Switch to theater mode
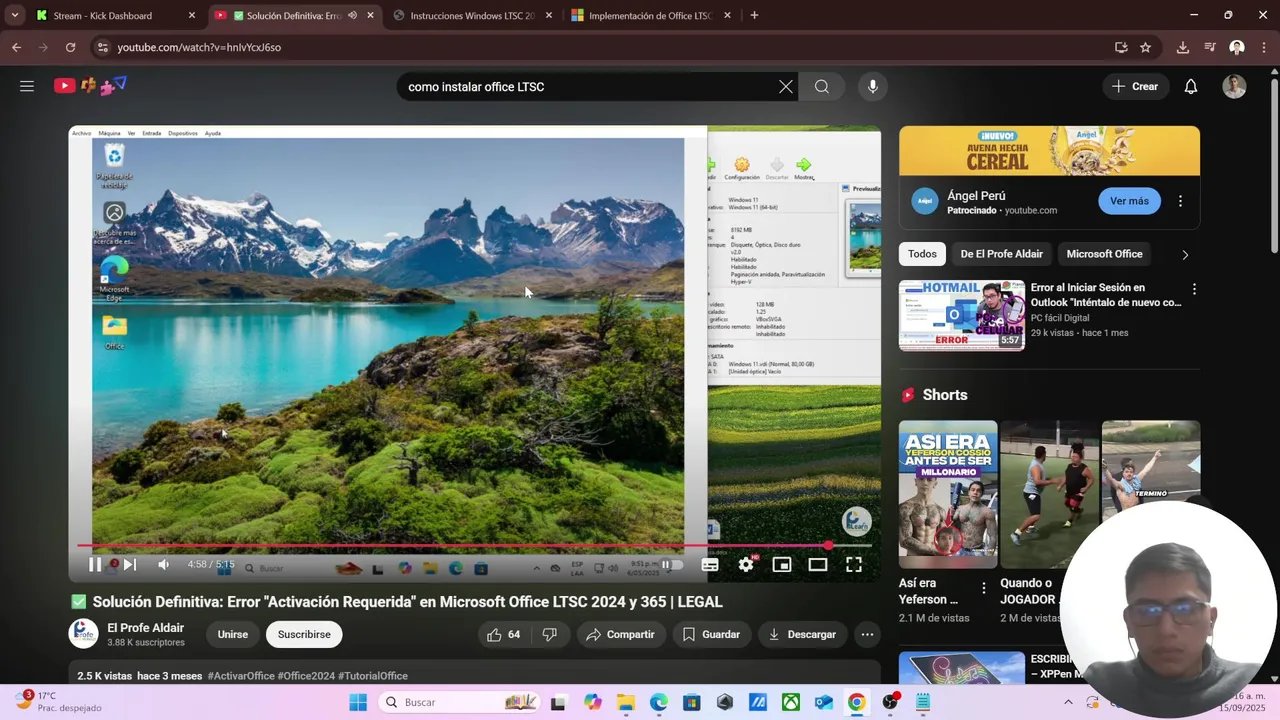 click(818, 565)
